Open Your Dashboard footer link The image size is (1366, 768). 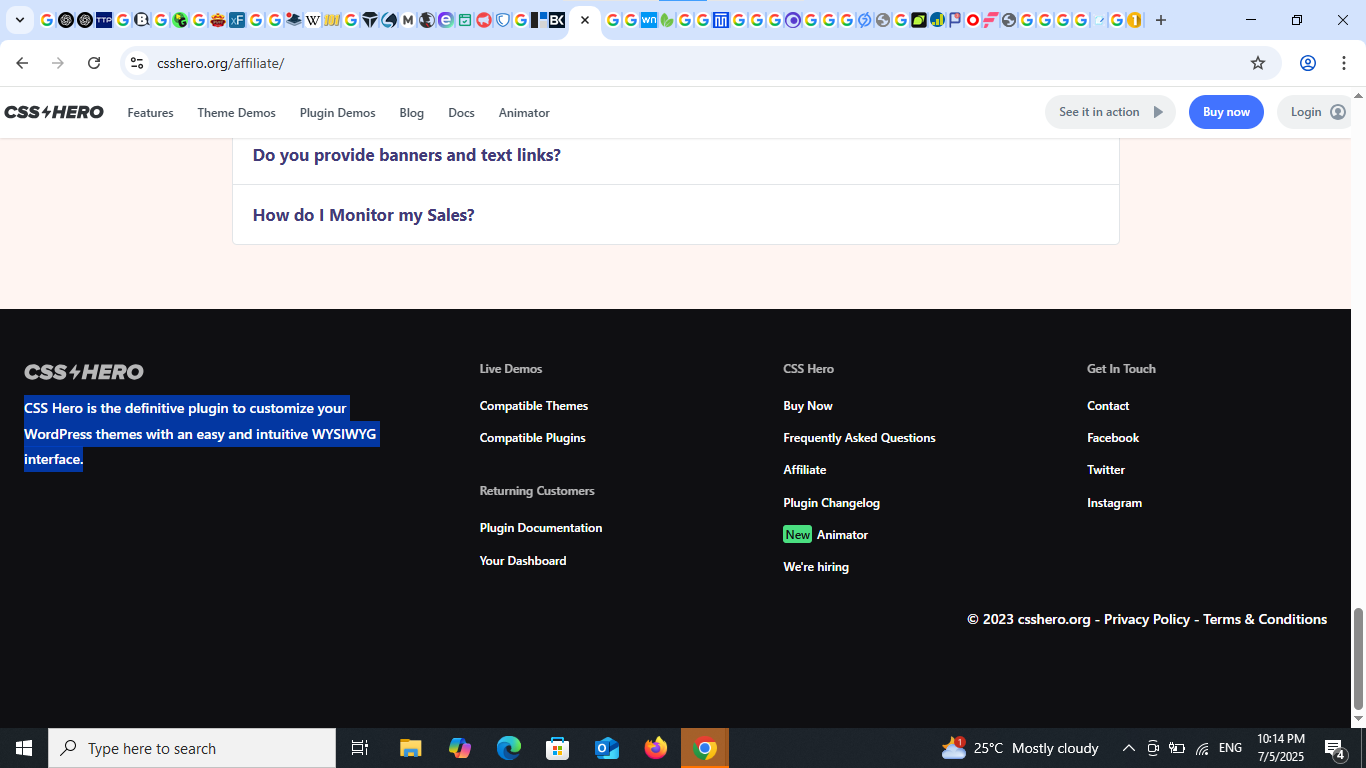(x=523, y=561)
